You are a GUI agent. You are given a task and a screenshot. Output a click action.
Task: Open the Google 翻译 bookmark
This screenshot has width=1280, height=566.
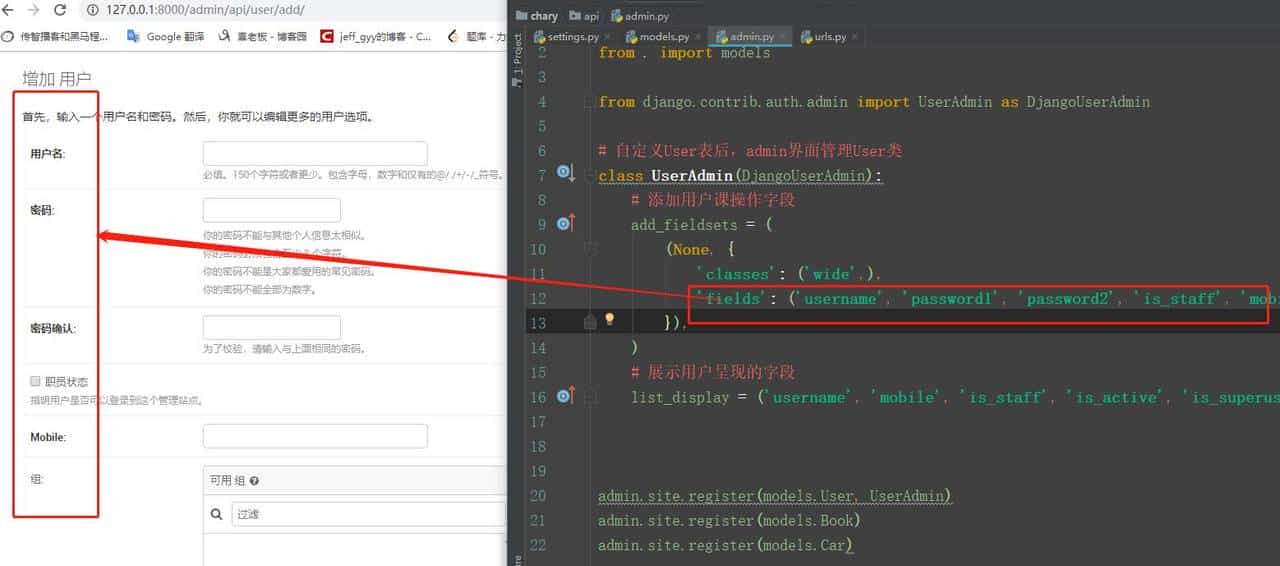(167, 37)
